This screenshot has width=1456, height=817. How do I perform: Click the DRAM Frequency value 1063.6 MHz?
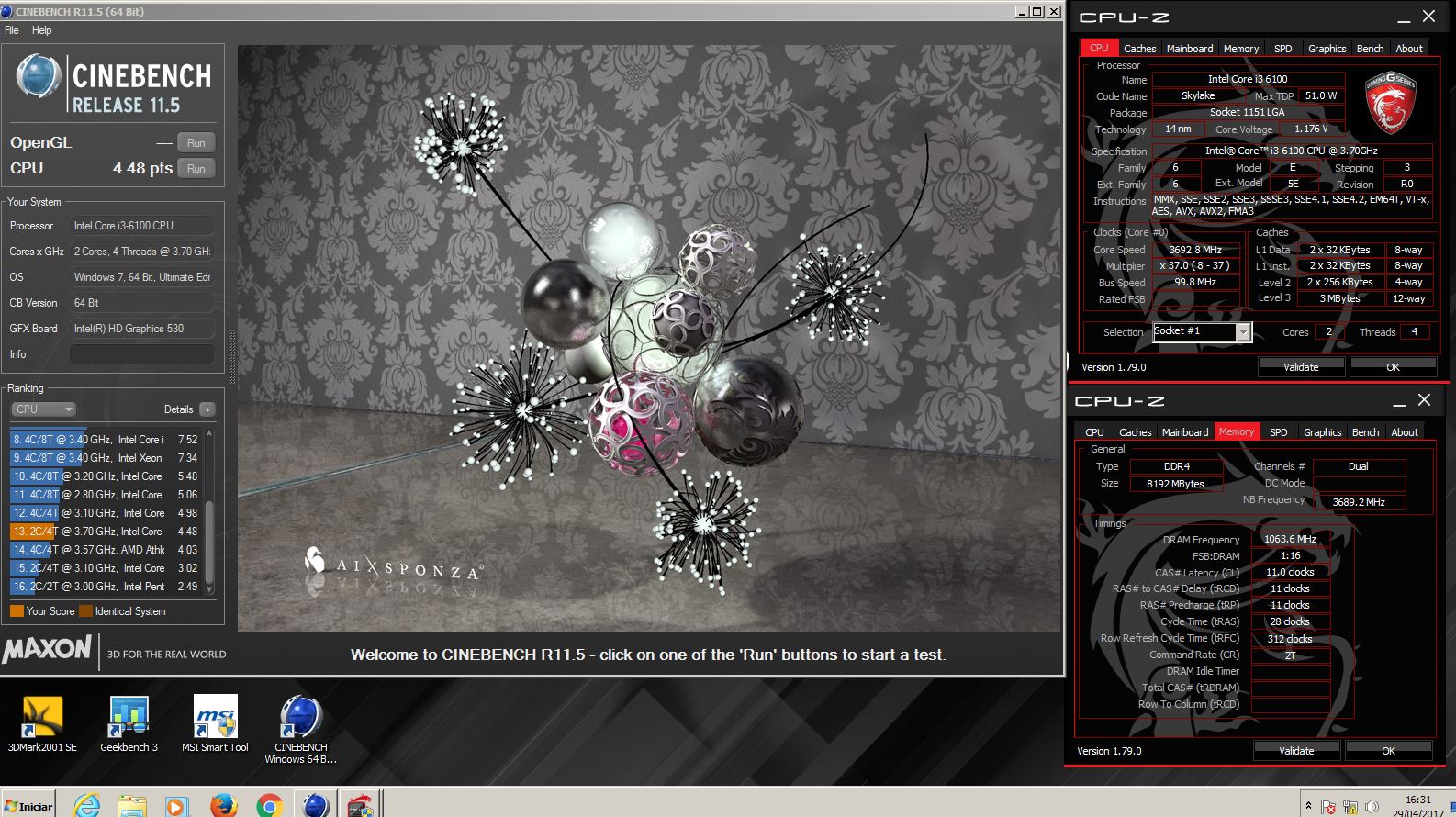[1290, 540]
